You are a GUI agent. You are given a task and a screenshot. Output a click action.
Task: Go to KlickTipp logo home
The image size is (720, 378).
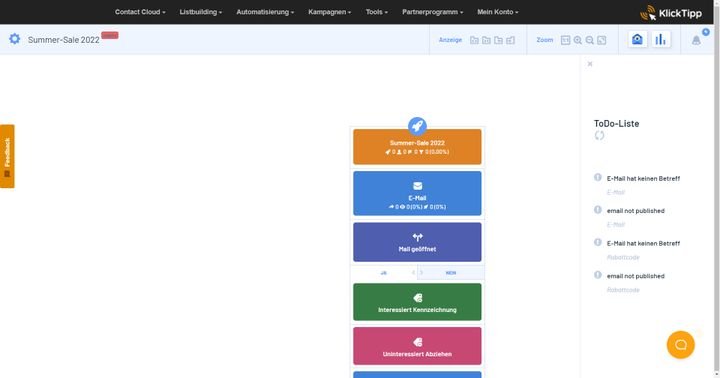pyautogui.click(x=671, y=13)
